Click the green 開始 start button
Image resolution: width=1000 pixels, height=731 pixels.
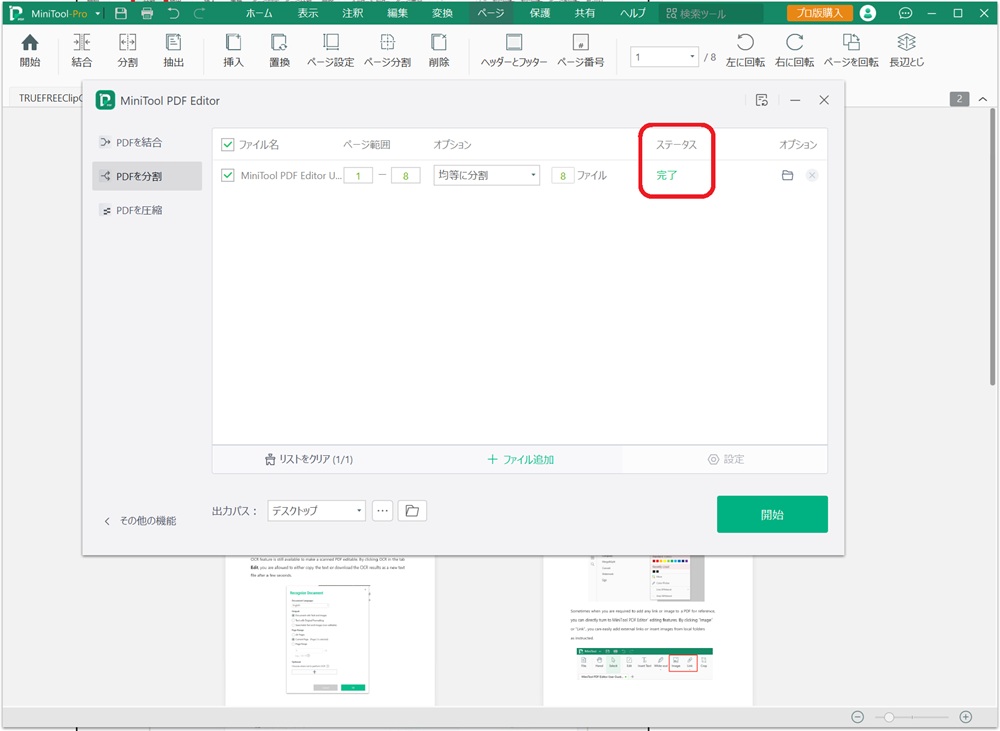[772, 514]
